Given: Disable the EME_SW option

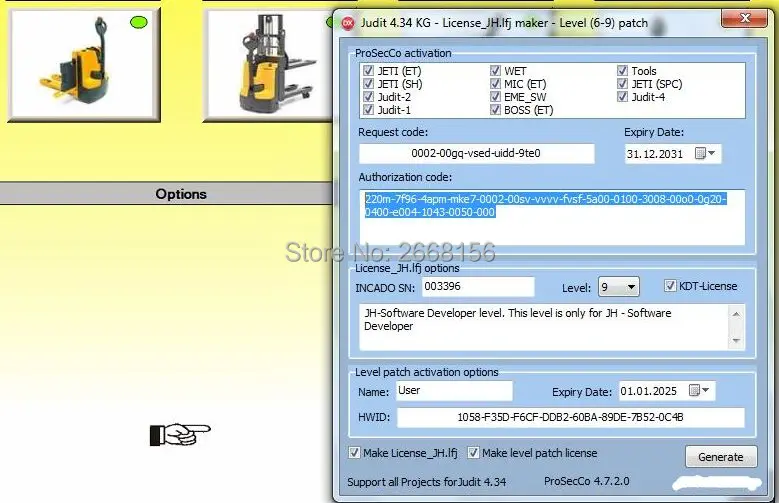Looking at the screenshot, I should pyautogui.click(x=495, y=96).
